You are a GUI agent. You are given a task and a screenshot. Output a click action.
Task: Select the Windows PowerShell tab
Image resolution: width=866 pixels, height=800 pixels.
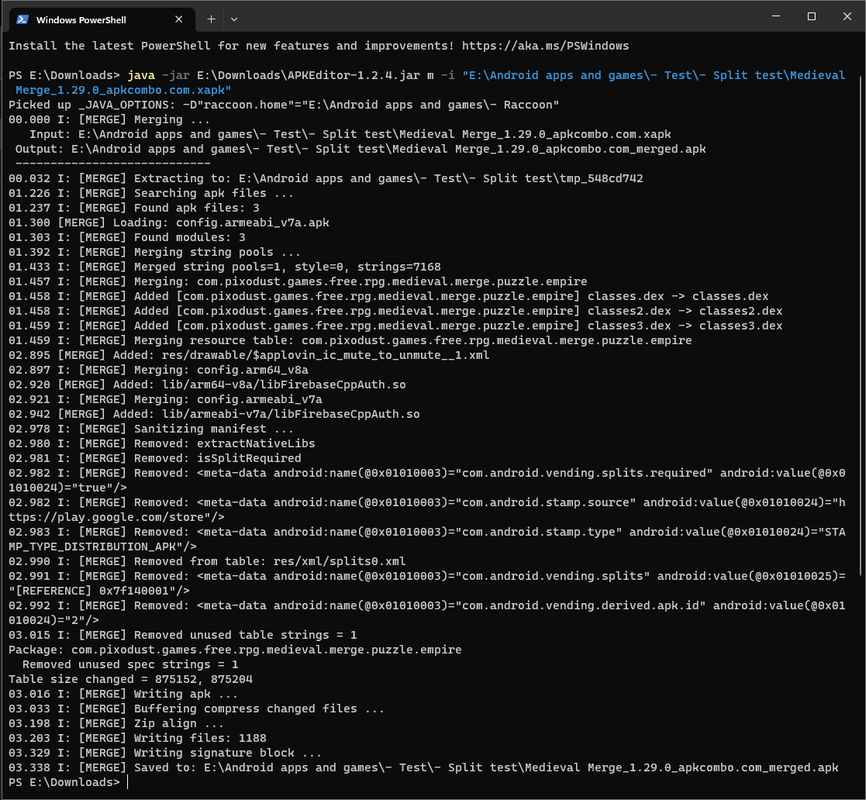(102, 19)
